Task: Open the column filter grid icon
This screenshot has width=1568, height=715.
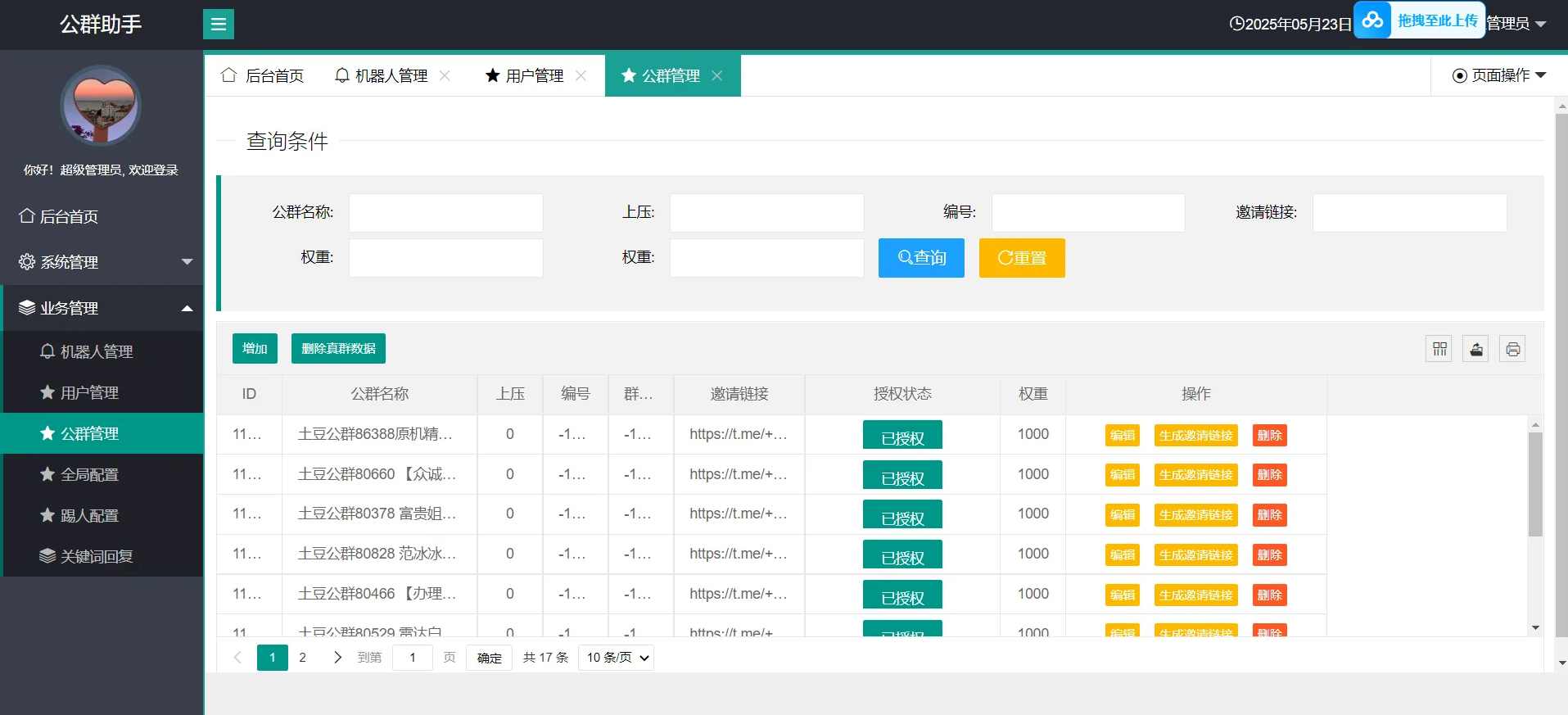Action: [1439, 349]
